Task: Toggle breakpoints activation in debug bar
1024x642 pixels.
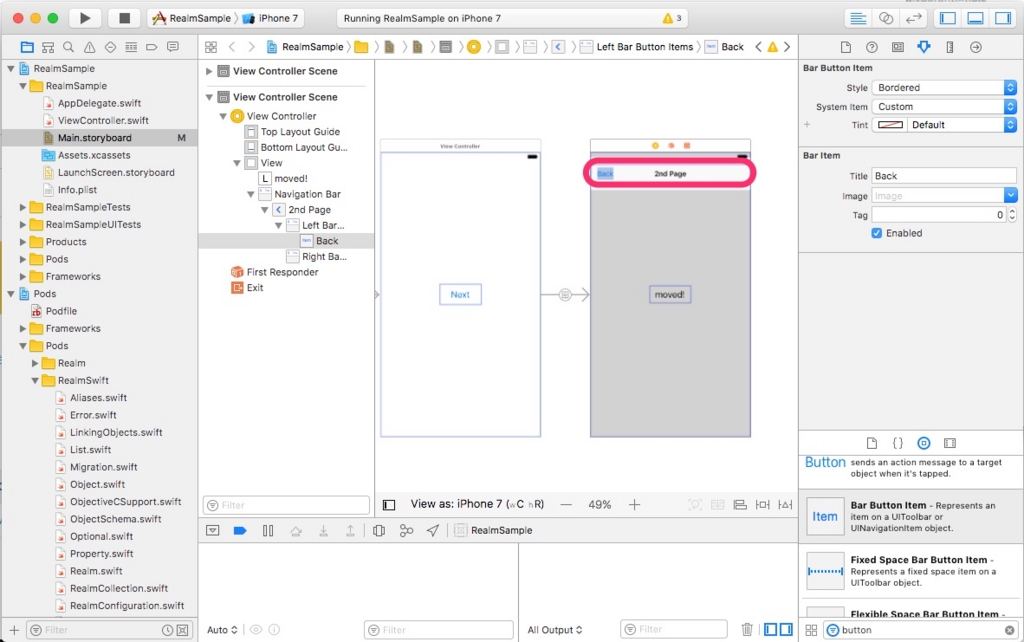Action: [x=240, y=530]
